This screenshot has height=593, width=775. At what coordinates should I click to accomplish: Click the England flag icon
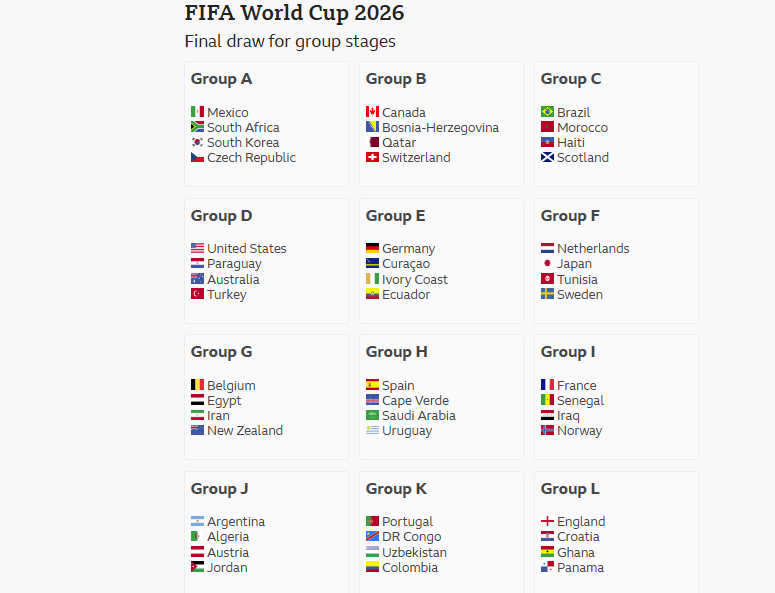tap(547, 522)
